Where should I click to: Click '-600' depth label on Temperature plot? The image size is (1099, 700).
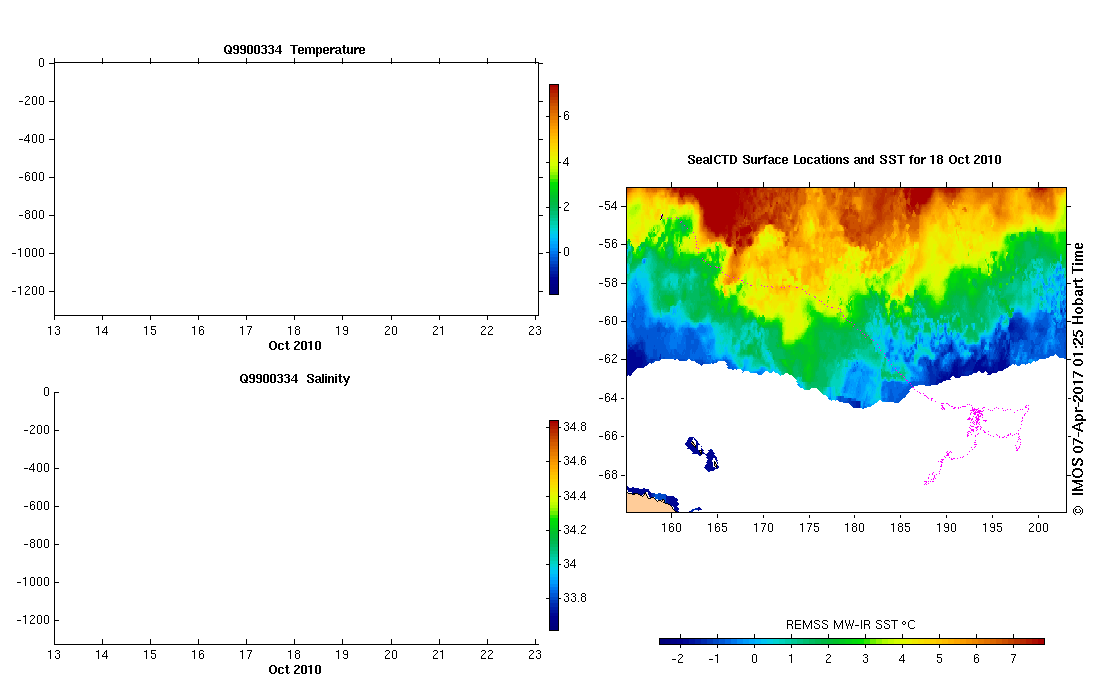pos(32,177)
